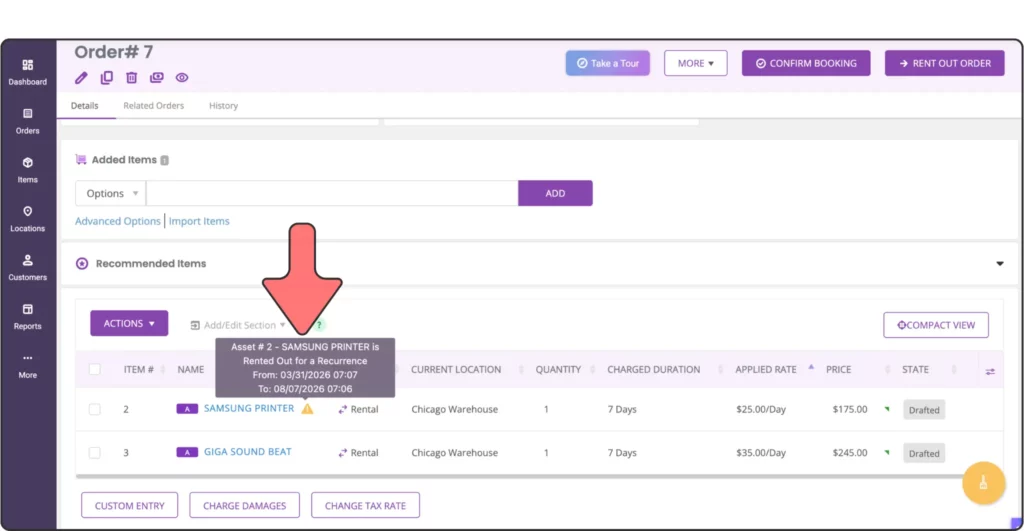Click the CHARGE DAMAGES button
Image resolution: width=1024 pixels, height=531 pixels.
[x=244, y=506]
